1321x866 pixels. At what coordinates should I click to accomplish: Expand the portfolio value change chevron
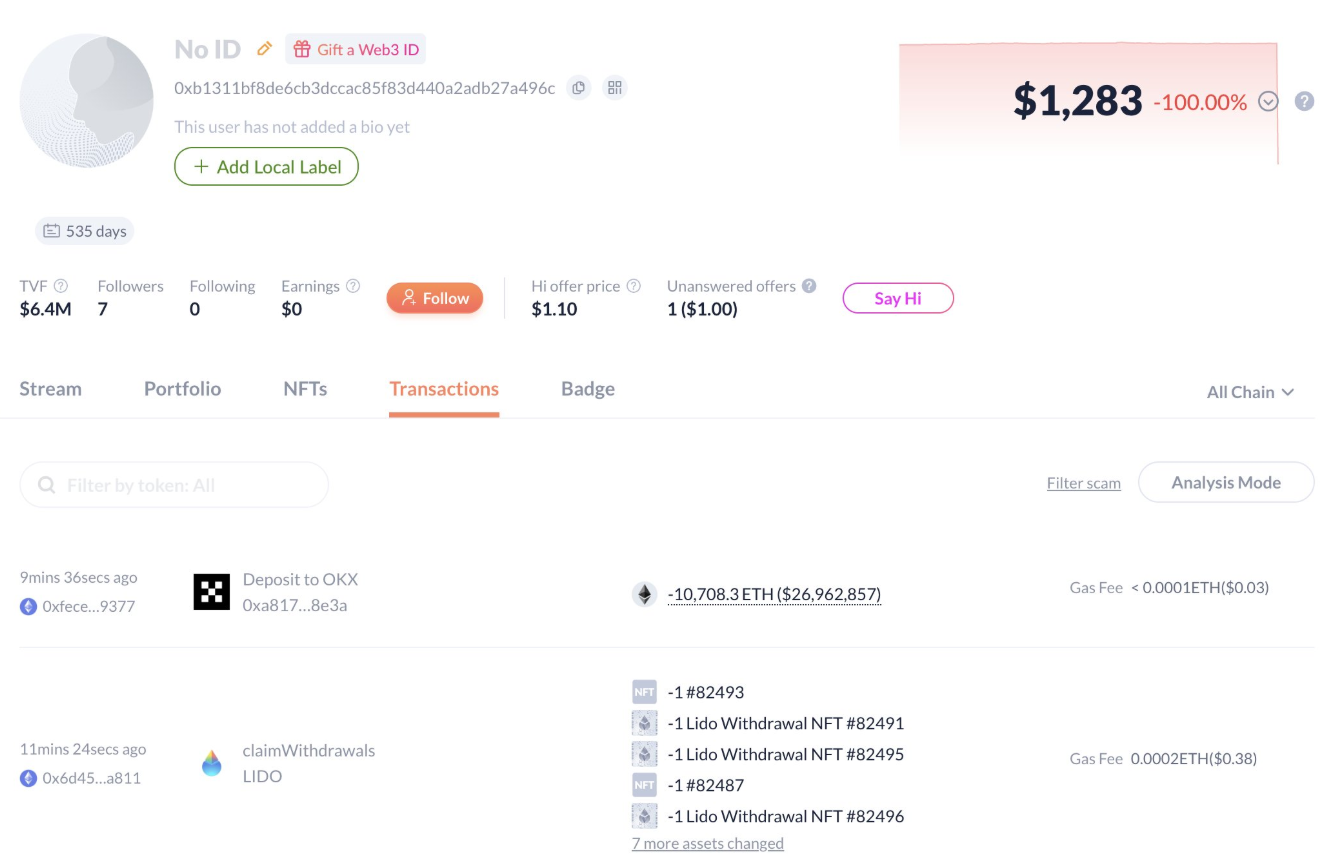[x=1268, y=101]
